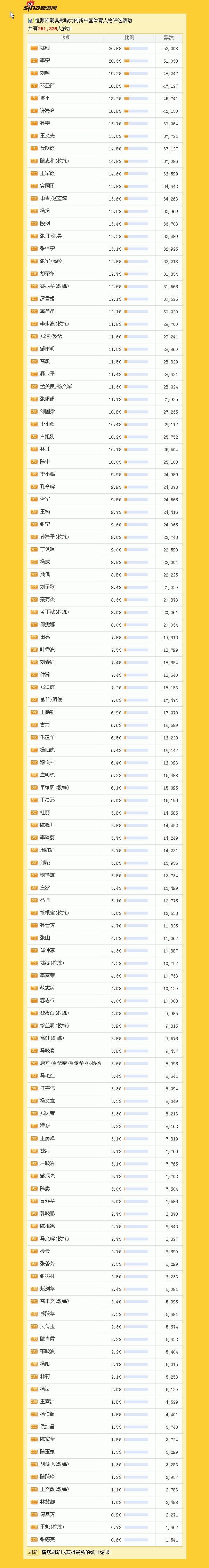Click the 张德英 entry in the last row
This screenshot has width=209, height=1568.
coord(47,1539)
